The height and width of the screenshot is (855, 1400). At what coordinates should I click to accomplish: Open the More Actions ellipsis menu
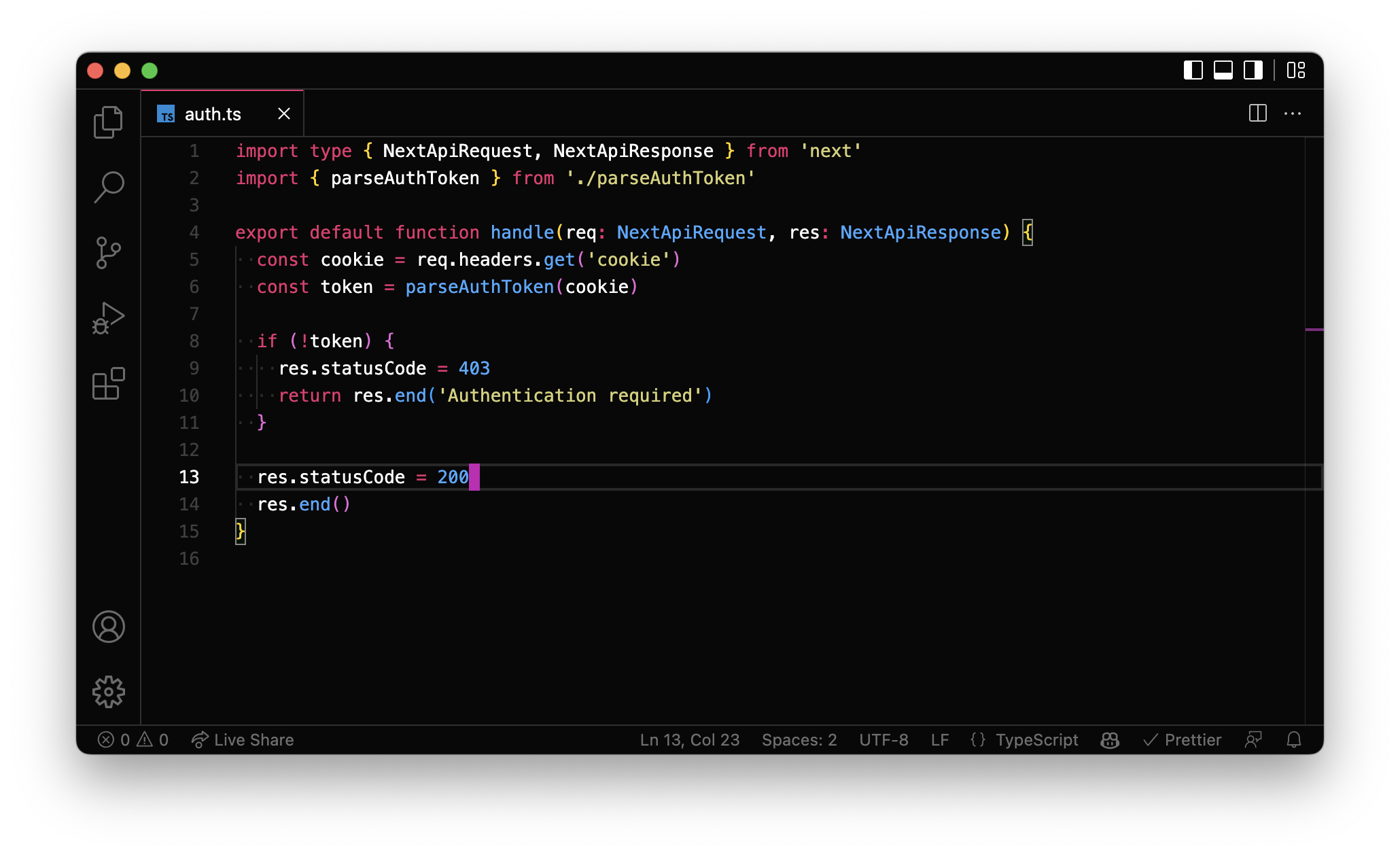click(1293, 114)
